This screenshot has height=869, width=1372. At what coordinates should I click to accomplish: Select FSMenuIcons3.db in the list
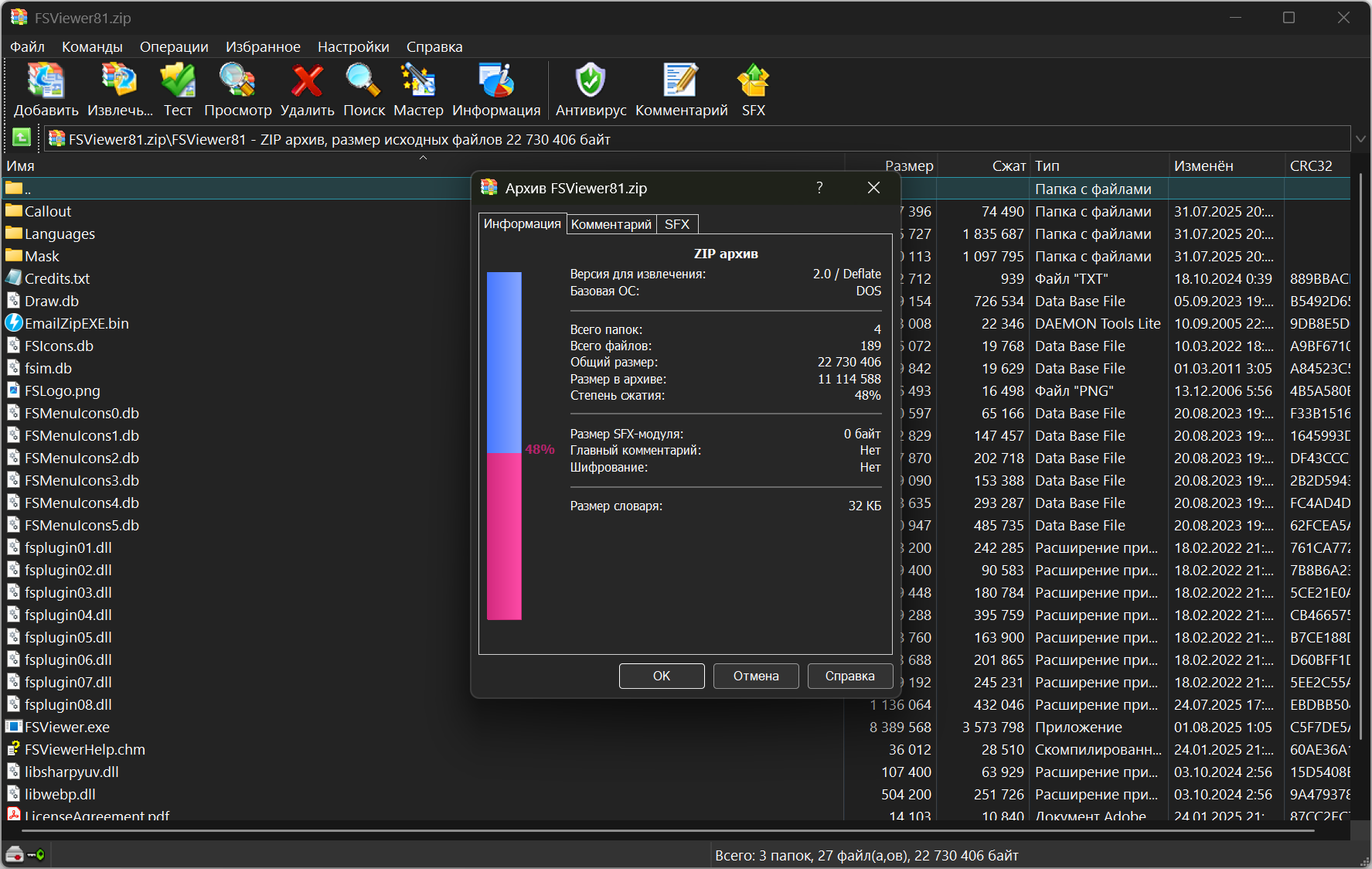(x=82, y=480)
